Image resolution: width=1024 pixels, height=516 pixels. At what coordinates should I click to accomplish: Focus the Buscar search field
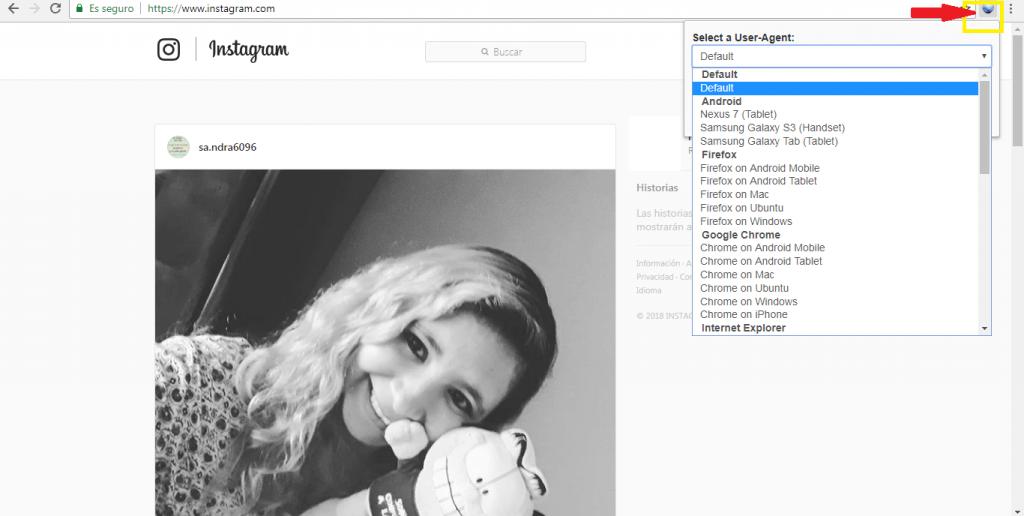[x=505, y=52]
